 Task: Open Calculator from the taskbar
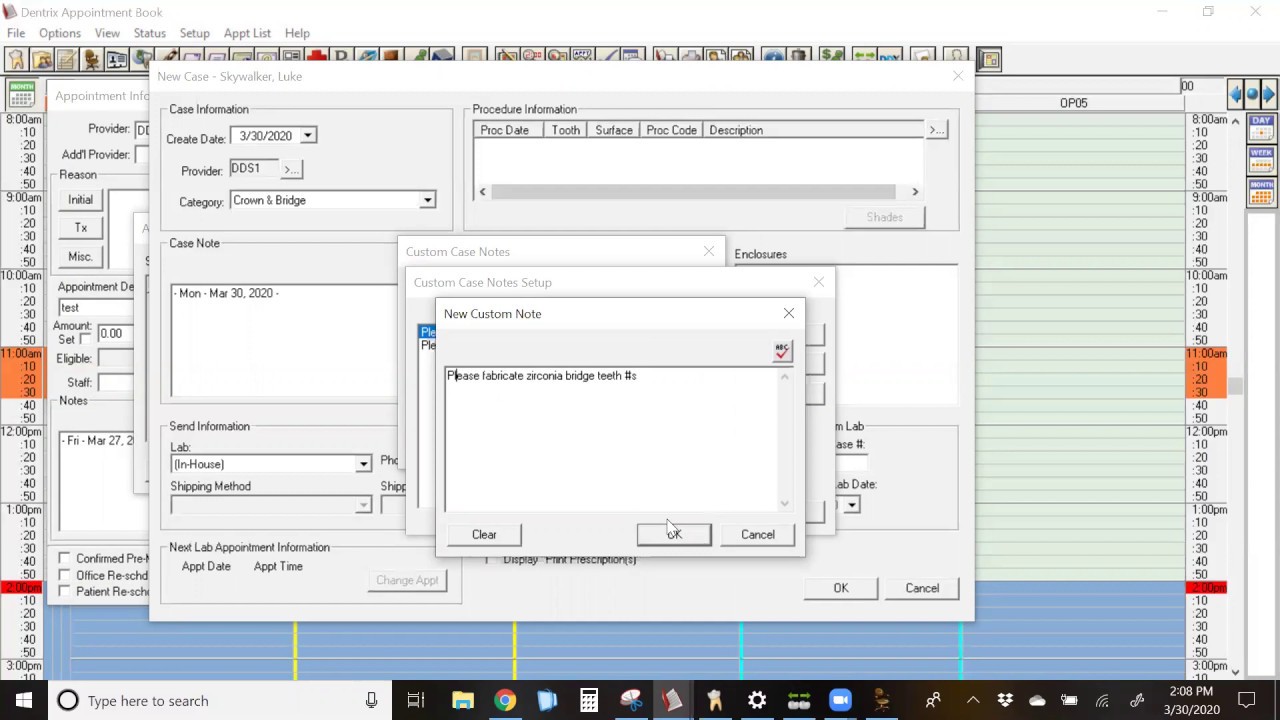coord(589,700)
